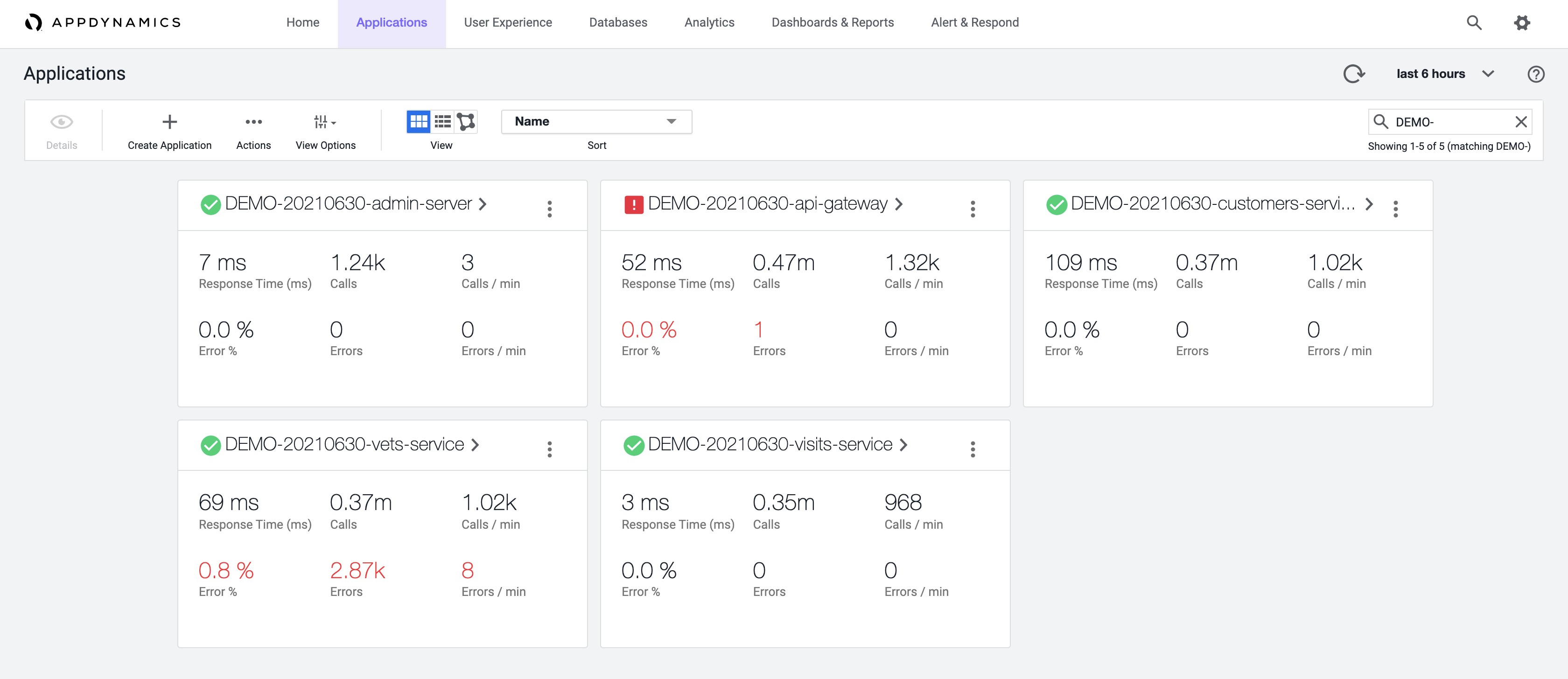
Task: Switch to grid card view
Action: coord(418,121)
